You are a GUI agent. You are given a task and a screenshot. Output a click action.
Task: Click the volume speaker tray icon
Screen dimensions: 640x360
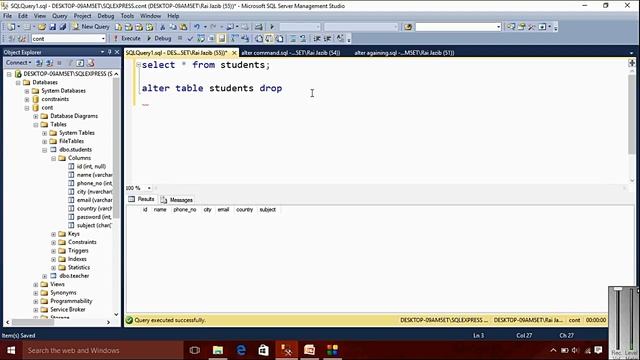pos(576,350)
